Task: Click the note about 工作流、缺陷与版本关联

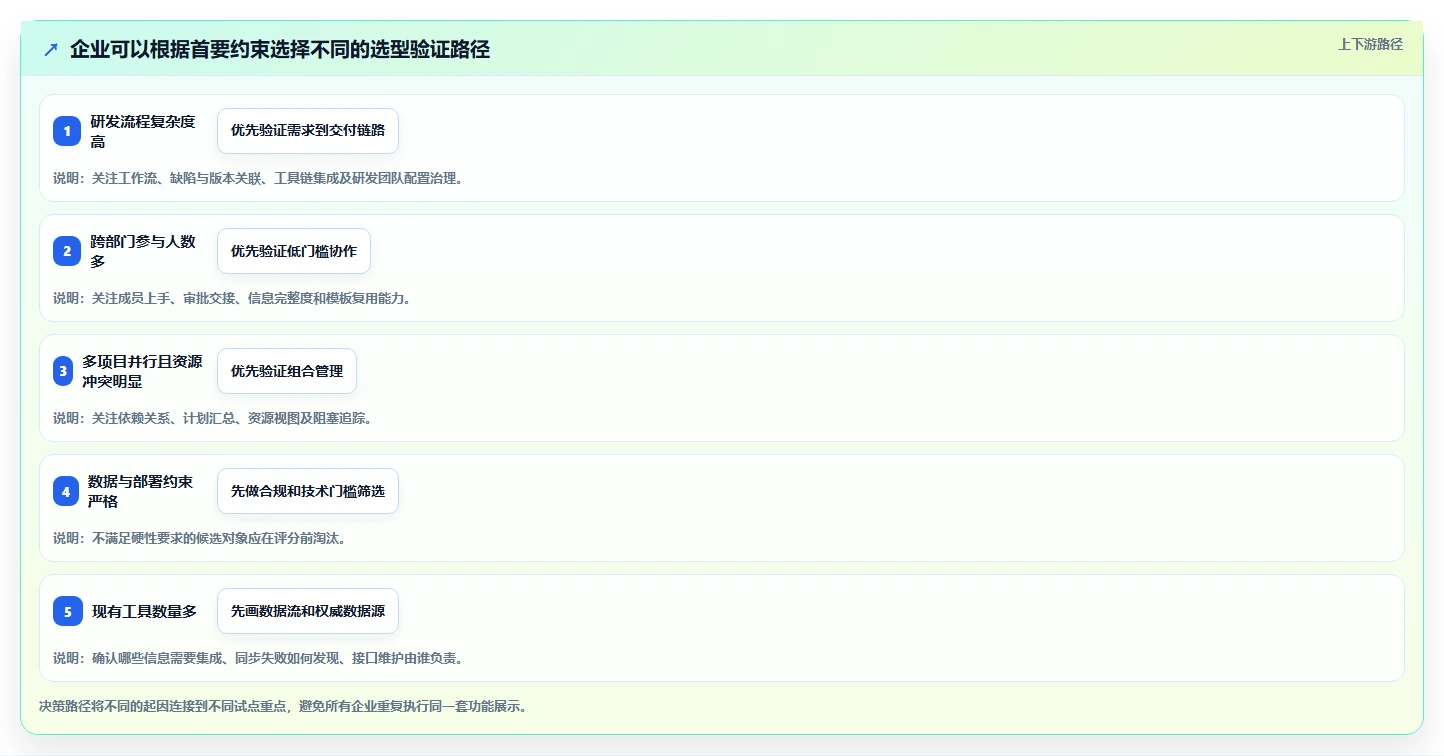Action: [259, 178]
